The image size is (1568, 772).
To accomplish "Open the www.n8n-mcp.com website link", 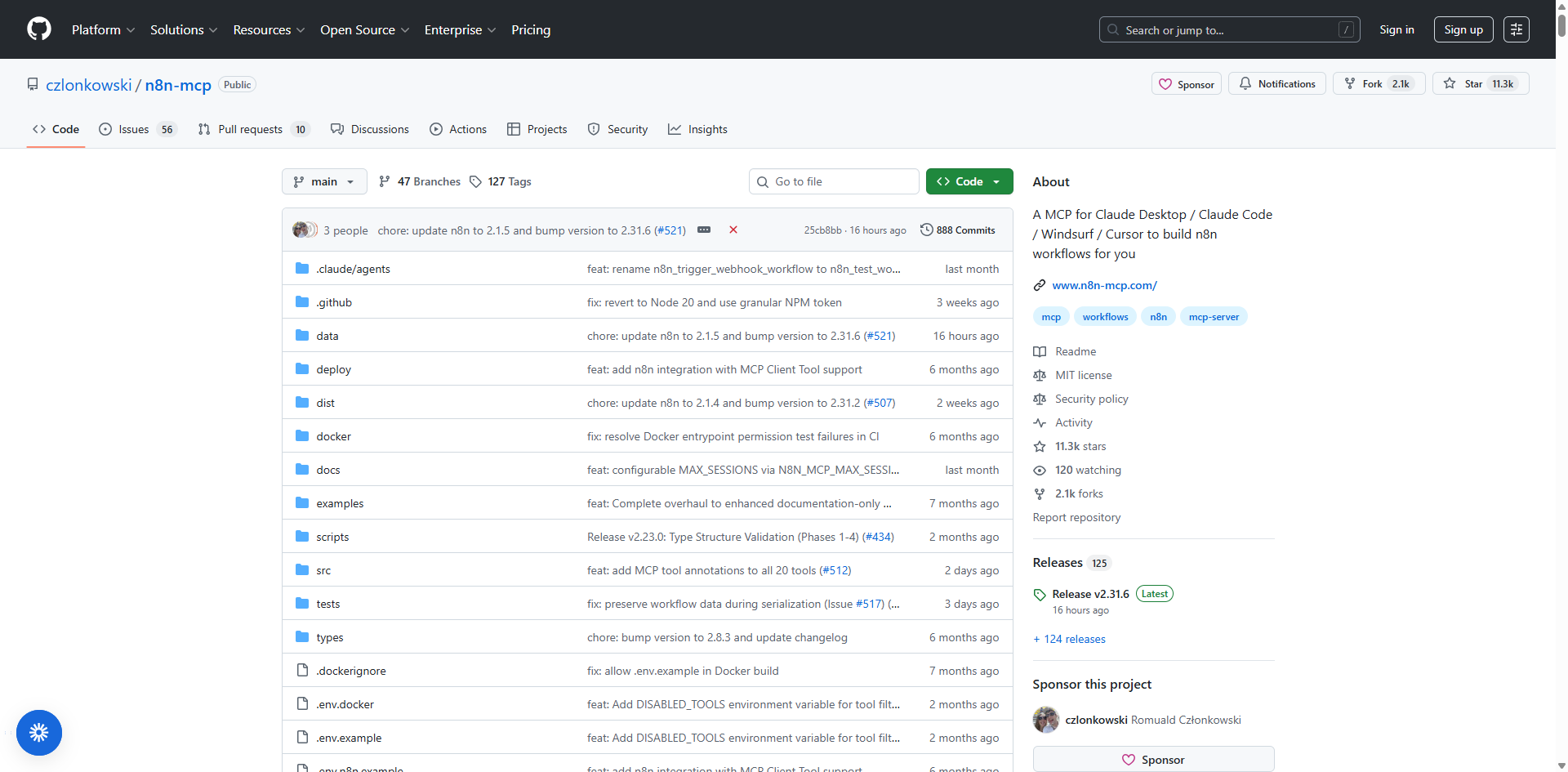I will click(1104, 285).
